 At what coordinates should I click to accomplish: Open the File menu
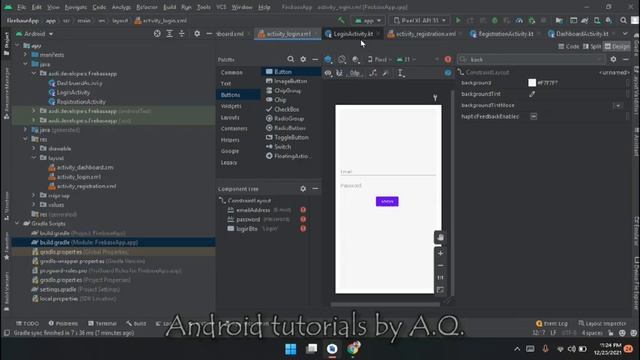(22, 7)
